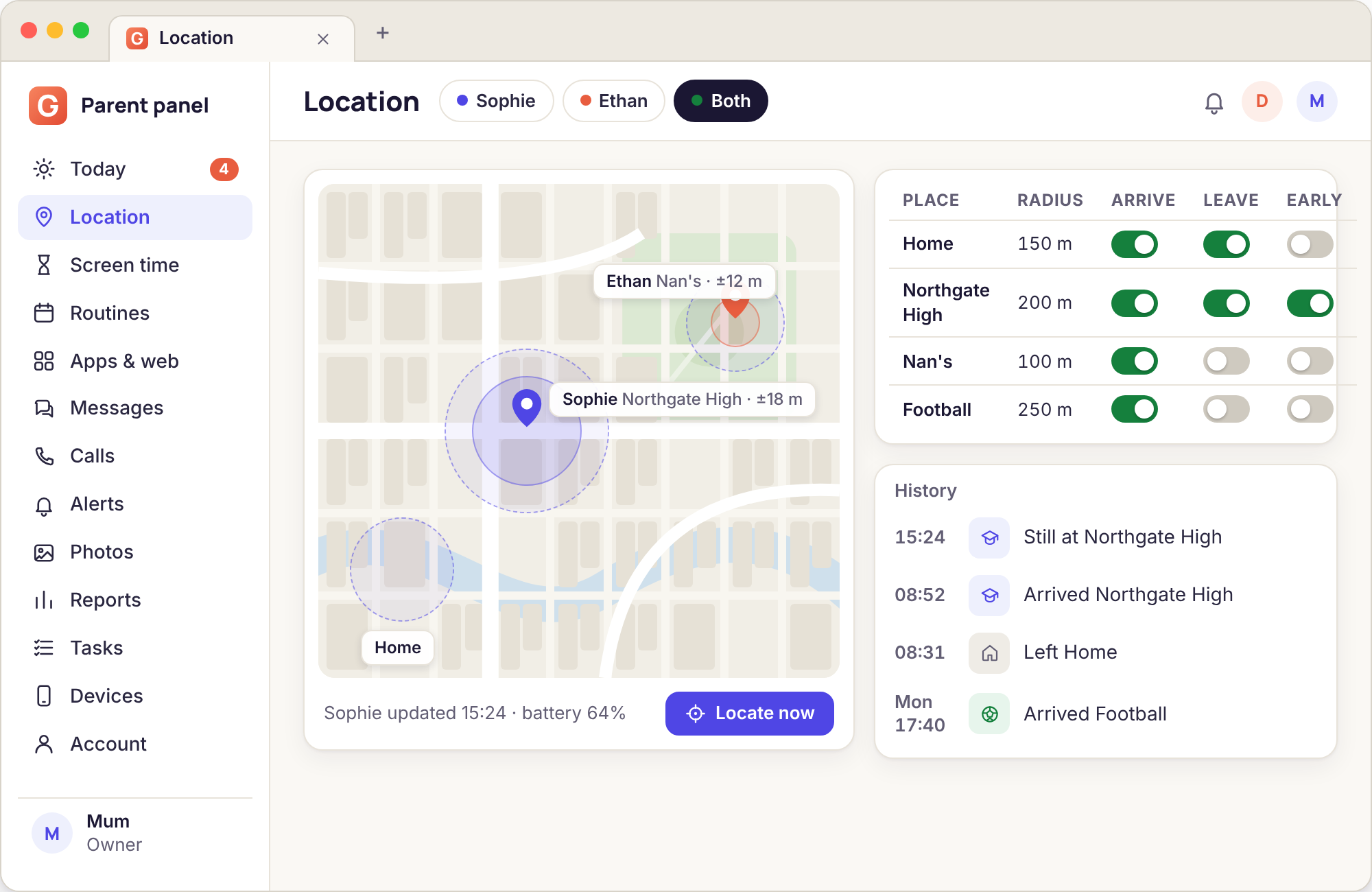1372x892 pixels.
Task: Click the Account person icon
Action: [x=44, y=744]
